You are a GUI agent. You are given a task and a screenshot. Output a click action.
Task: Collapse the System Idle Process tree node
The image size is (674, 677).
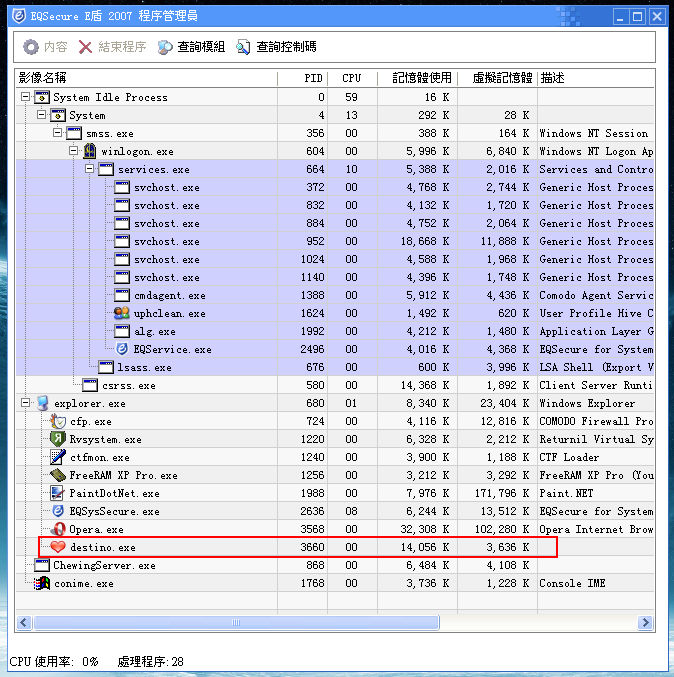point(25,97)
